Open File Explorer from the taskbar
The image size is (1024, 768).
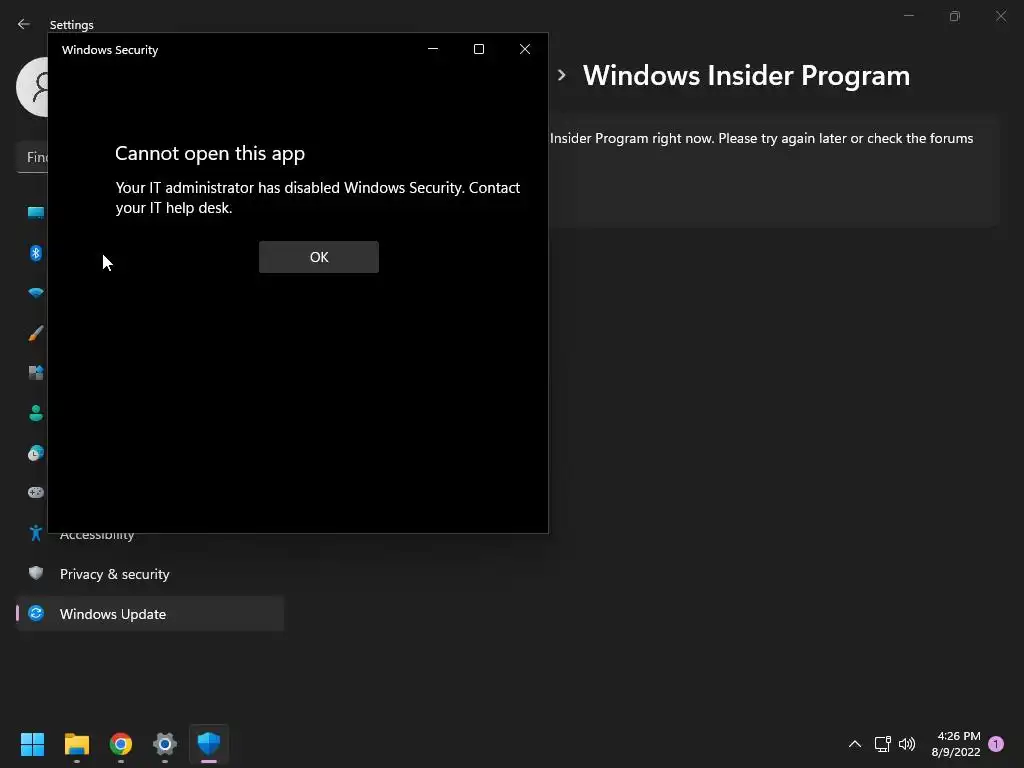coord(77,744)
